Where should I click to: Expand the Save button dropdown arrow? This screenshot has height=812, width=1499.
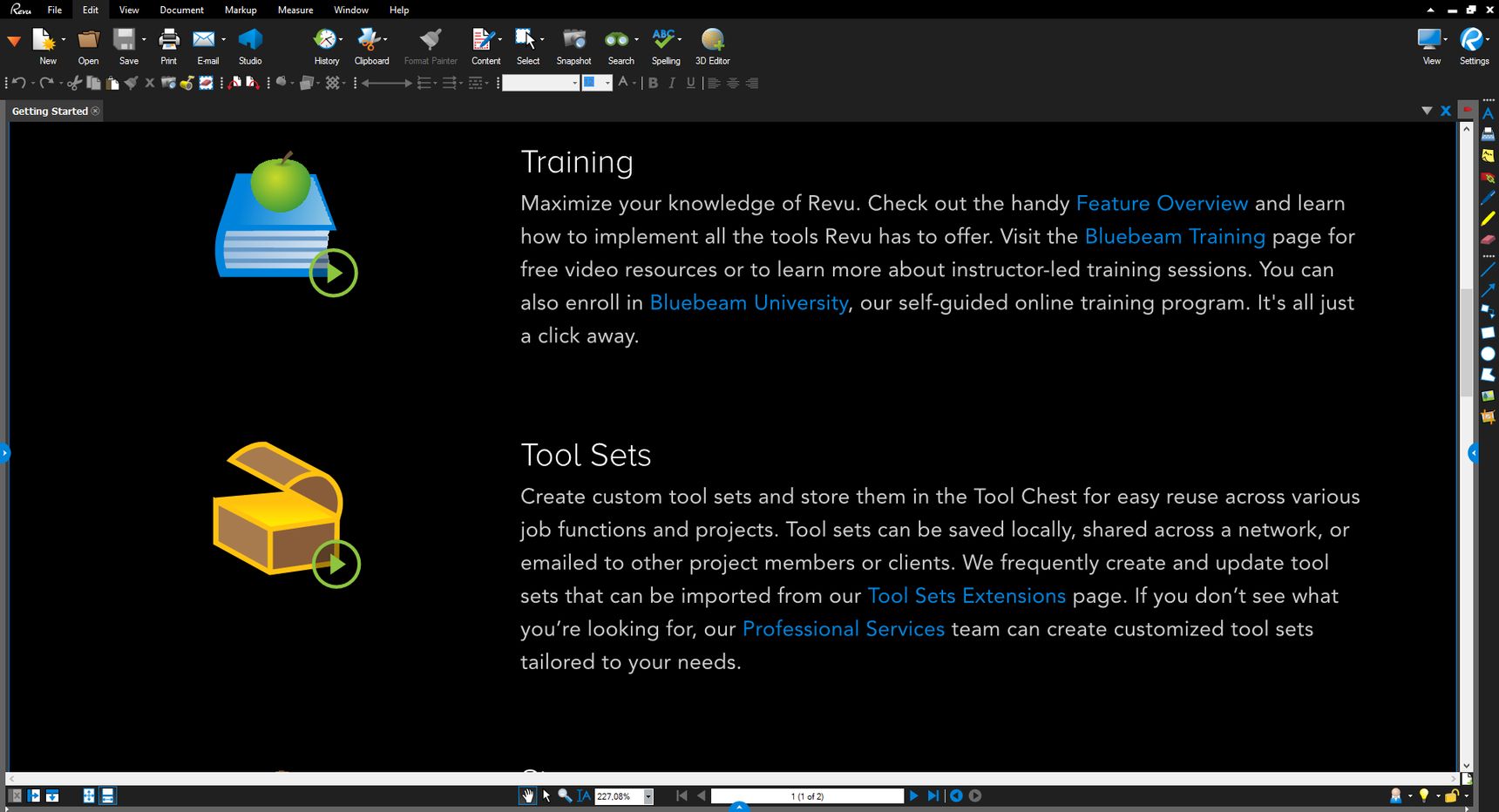(x=144, y=39)
